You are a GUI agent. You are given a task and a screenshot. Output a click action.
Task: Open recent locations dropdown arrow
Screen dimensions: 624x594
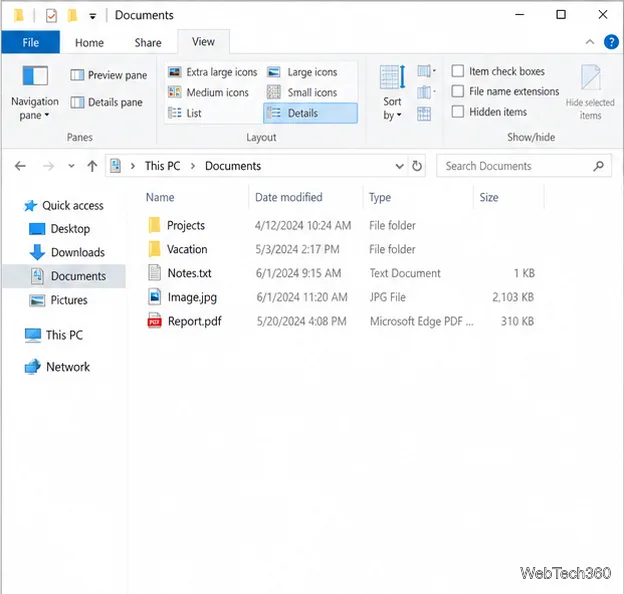click(x=71, y=166)
